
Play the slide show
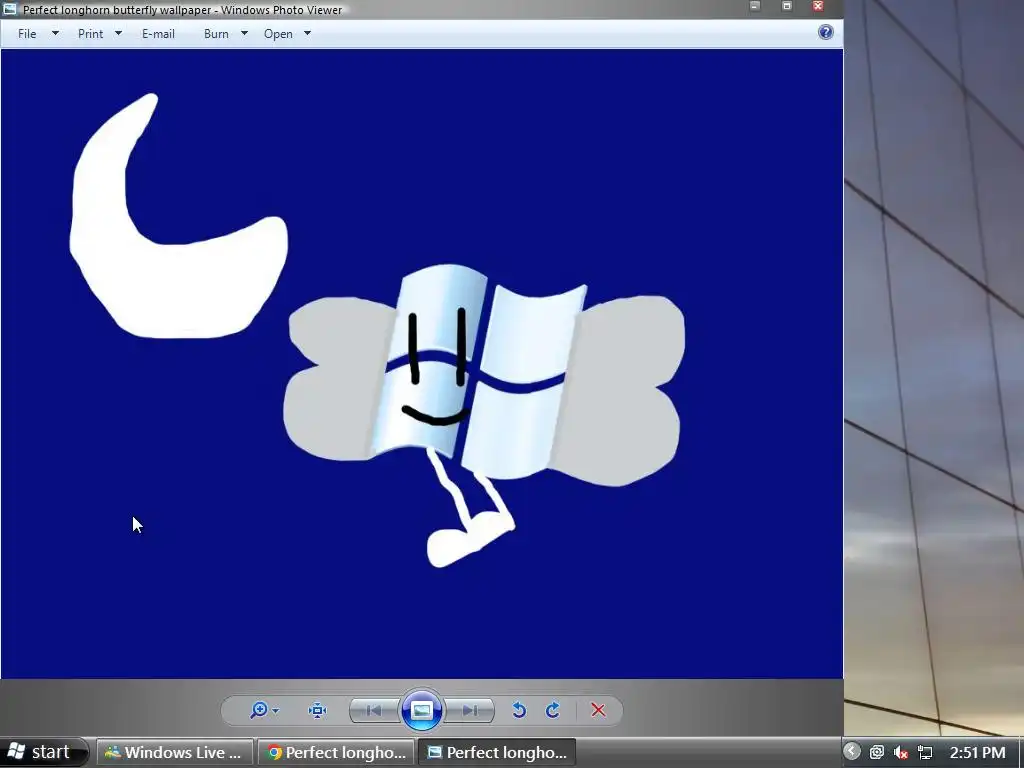[x=422, y=710]
